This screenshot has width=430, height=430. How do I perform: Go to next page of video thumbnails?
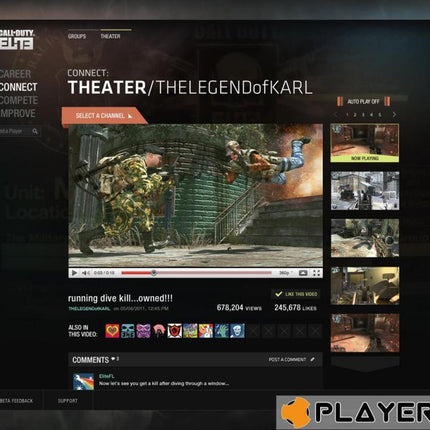coord(394,115)
